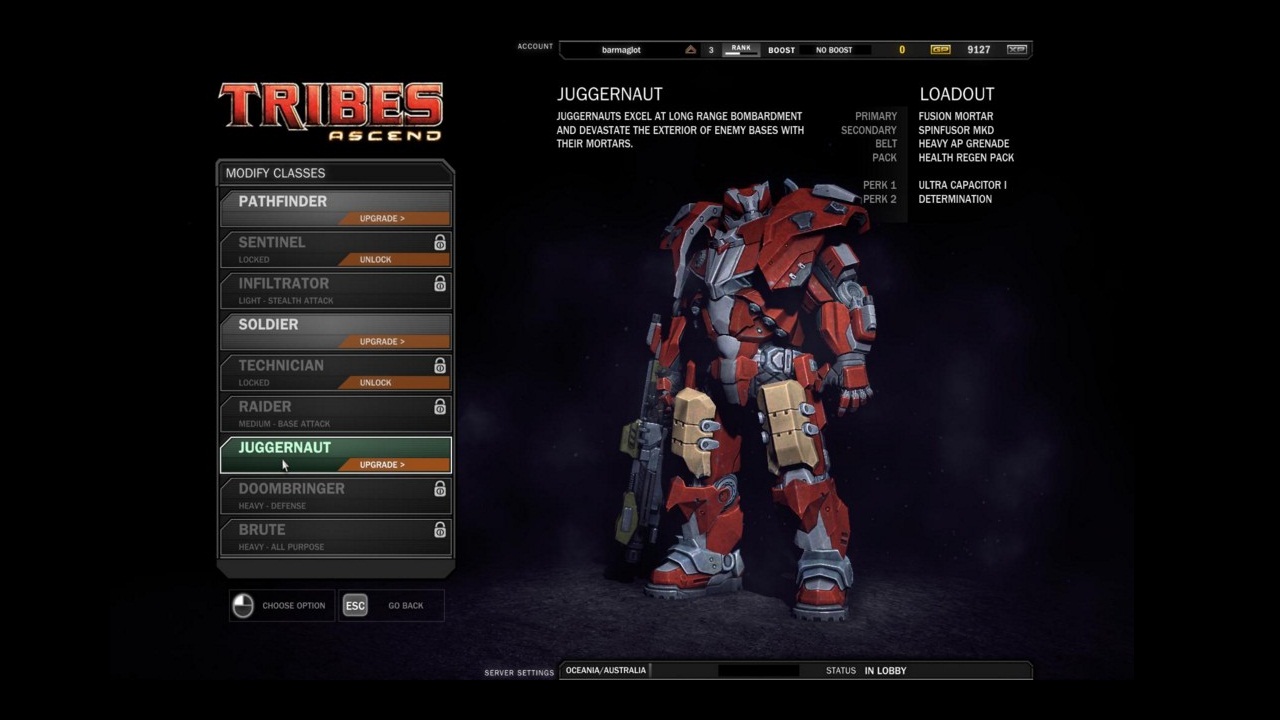Click the mouse Choose Option icon

coord(243,605)
